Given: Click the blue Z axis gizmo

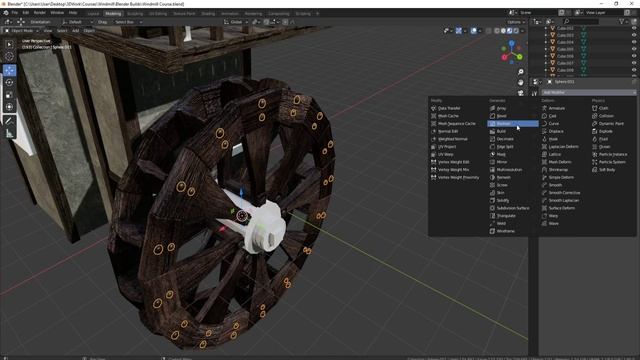Looking at the screenshot, I should [x=512, y=42].
